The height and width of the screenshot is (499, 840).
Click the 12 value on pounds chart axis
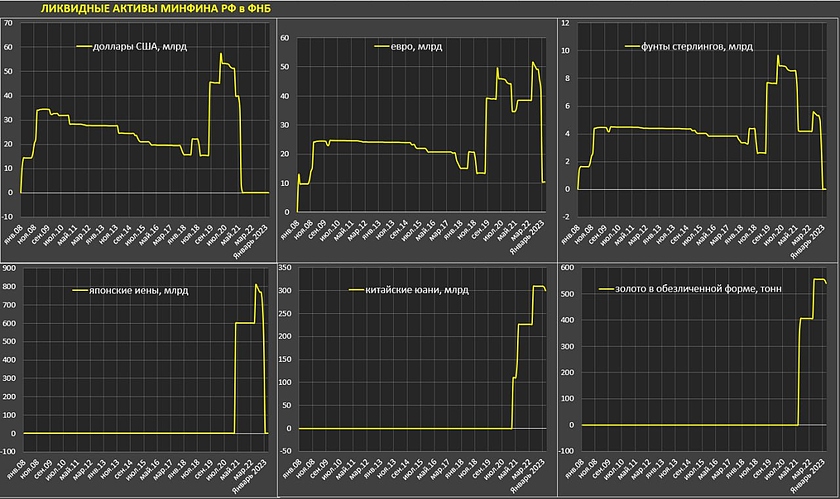click(x=567, y=23)
